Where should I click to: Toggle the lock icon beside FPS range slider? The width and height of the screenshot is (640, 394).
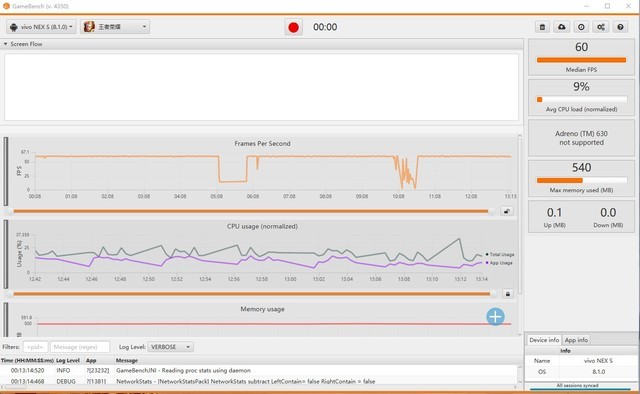pos(507,211)
